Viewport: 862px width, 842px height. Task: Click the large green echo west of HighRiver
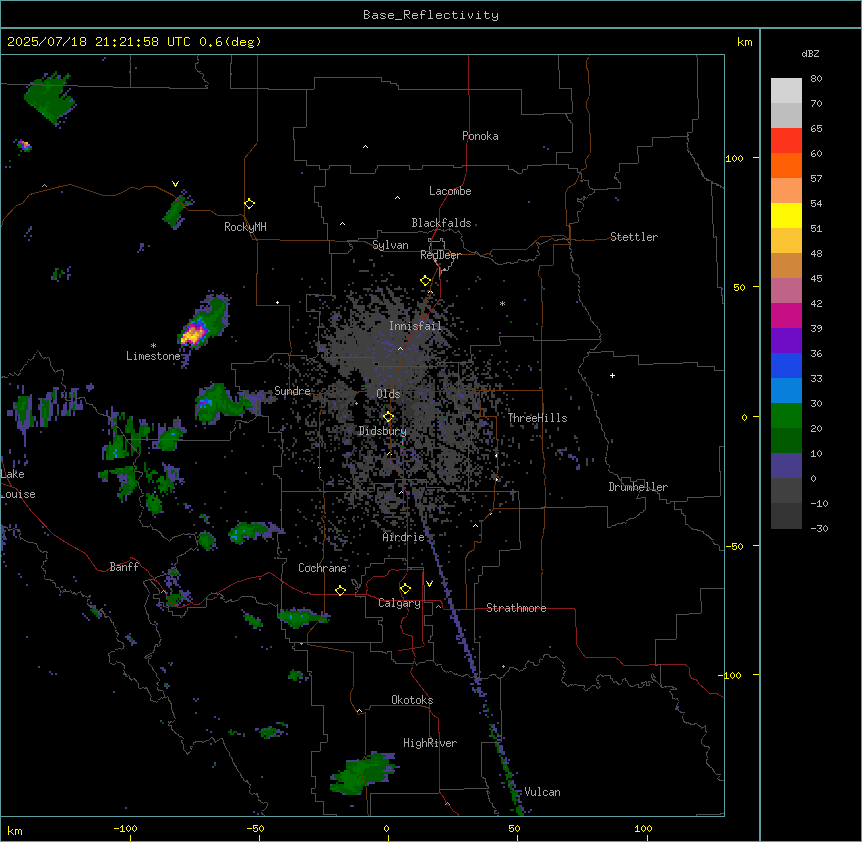[x=363, y=774]
